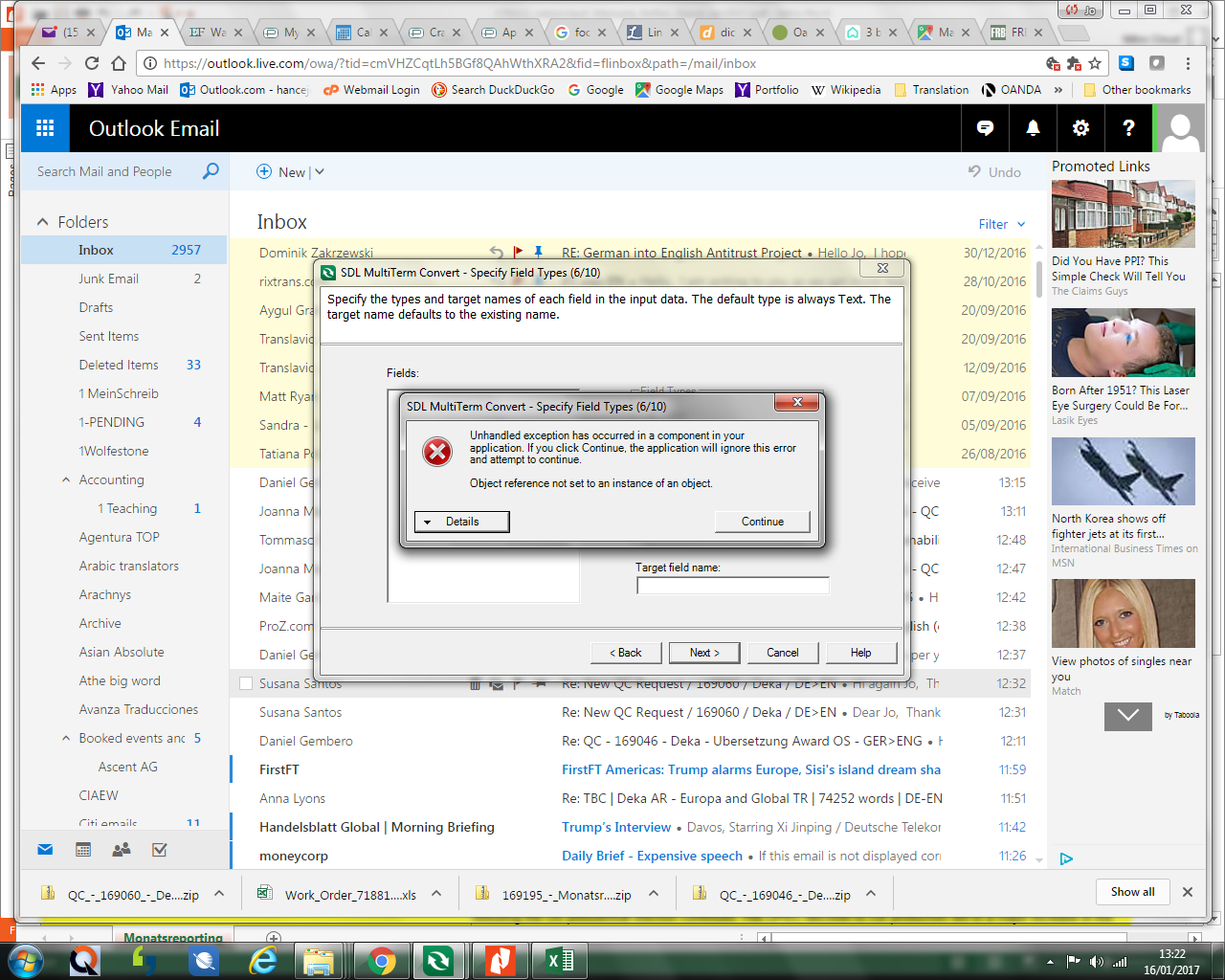Click Show all downloads
Screen dimensions: 1225x980
click(1132, 892)
